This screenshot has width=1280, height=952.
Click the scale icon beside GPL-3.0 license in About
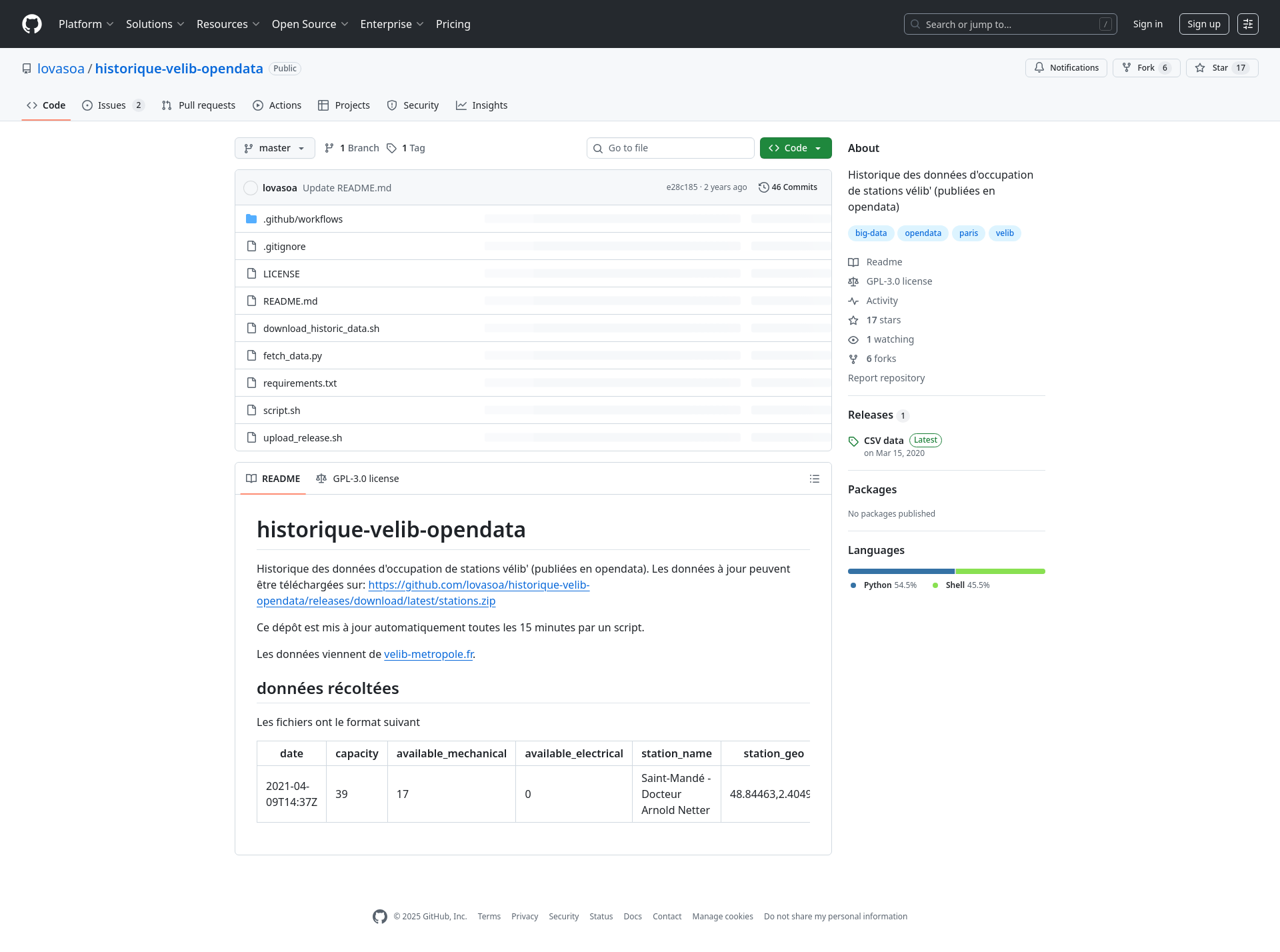coord(853,282)
